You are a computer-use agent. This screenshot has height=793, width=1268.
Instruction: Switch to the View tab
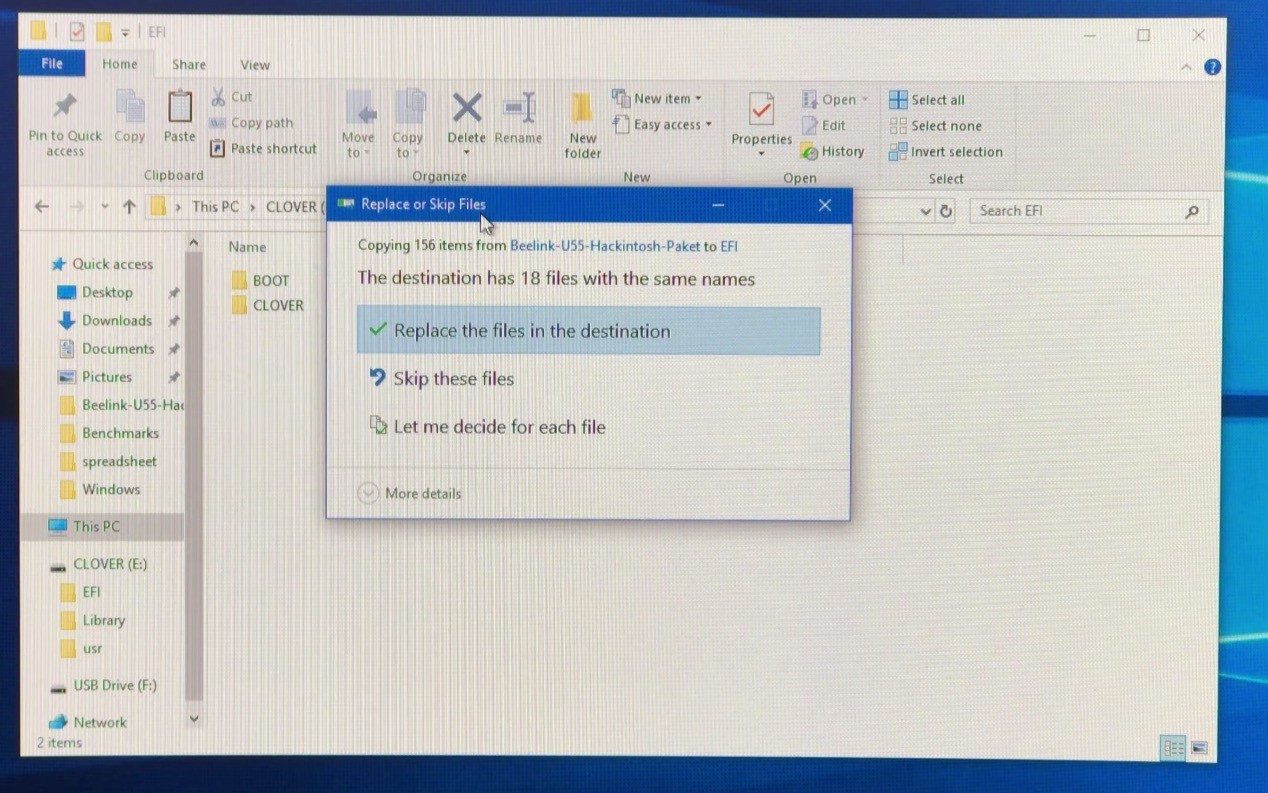click(255, 65)
